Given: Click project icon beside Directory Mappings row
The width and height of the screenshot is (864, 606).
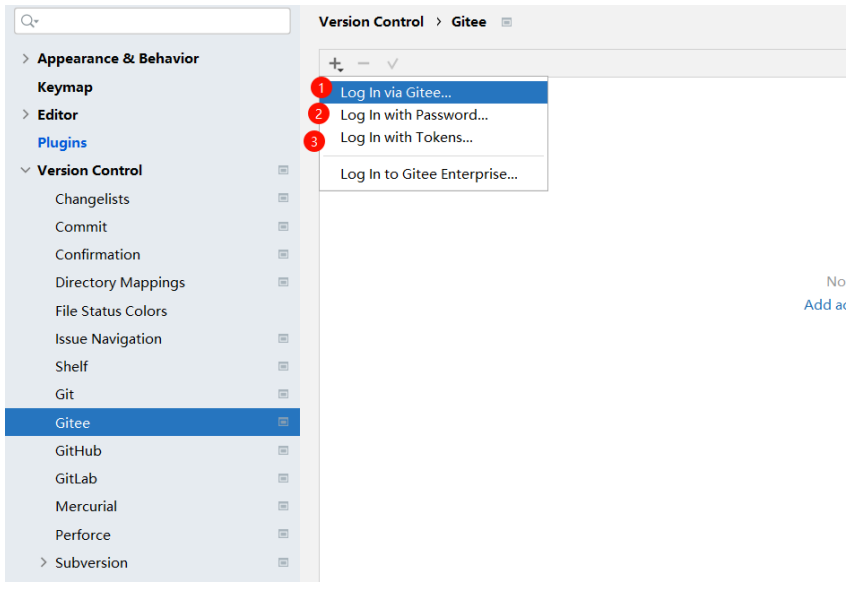Looking at the screenshot, I should pyautogui.click(x=283, y=282).
